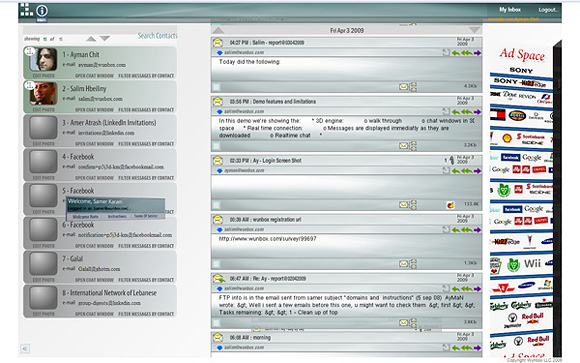Expand up/down control in Login Screen Shot footer
This screenshot has height=363, width=580.
point(414,205)
